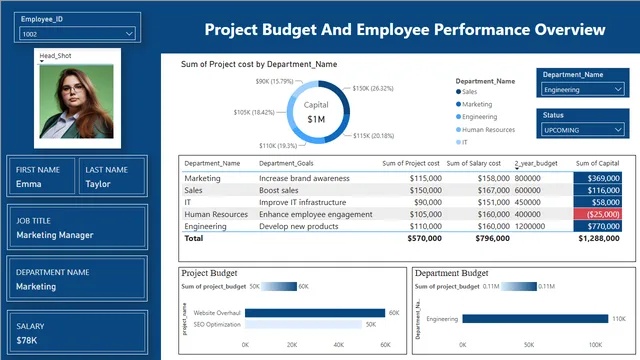Click the Human Resources department cell
The image size is (640, 360).
click(216, 214)
